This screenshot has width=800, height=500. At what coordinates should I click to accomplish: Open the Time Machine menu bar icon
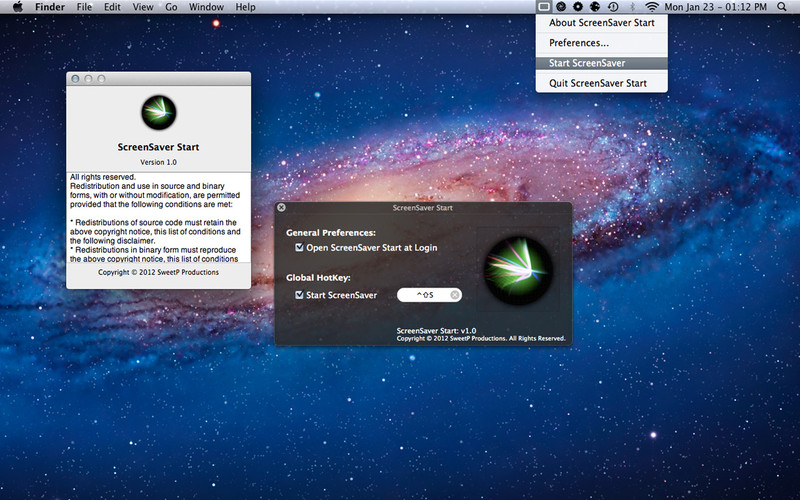(613, 7)
